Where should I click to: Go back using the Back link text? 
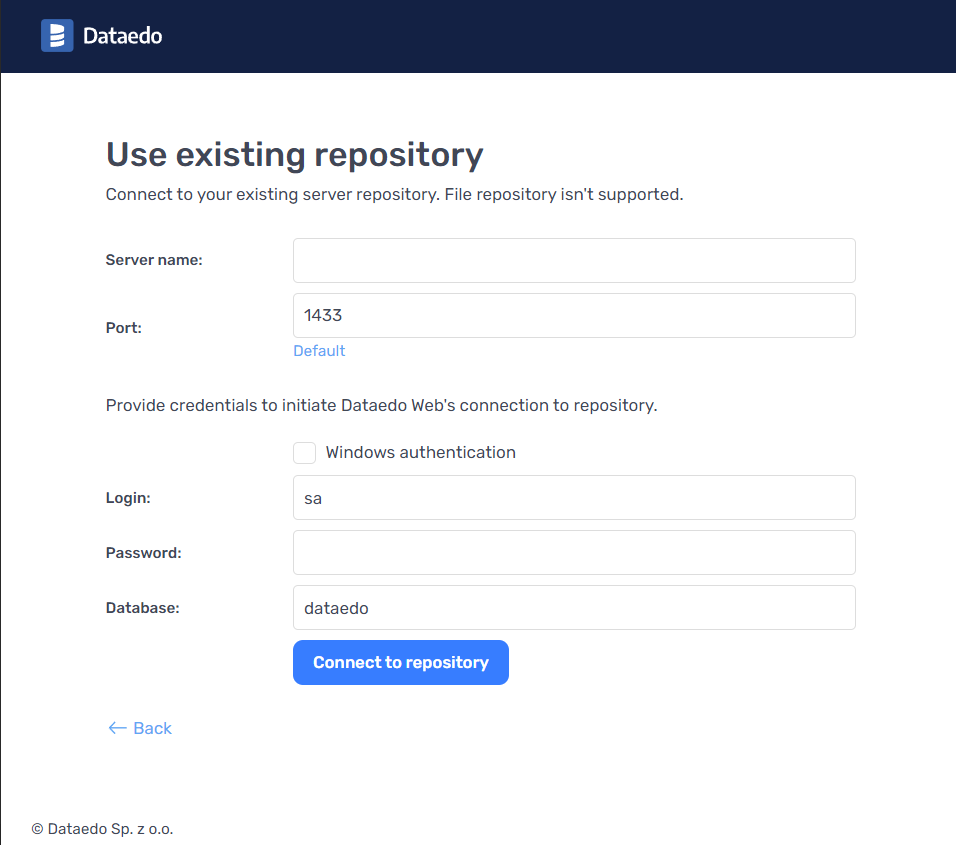[x=152, y=728]
